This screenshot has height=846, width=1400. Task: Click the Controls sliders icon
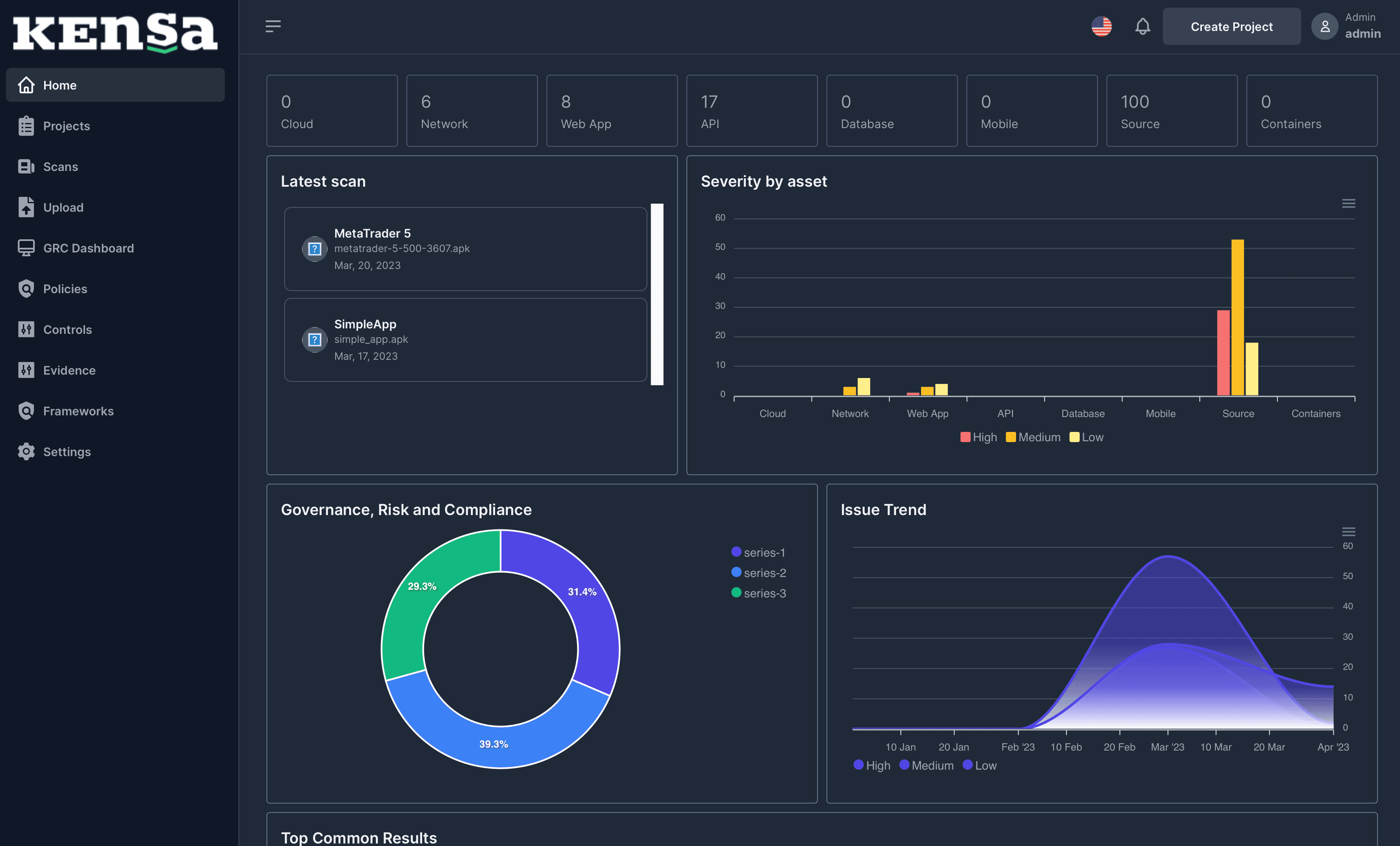(x=26, y=330)
